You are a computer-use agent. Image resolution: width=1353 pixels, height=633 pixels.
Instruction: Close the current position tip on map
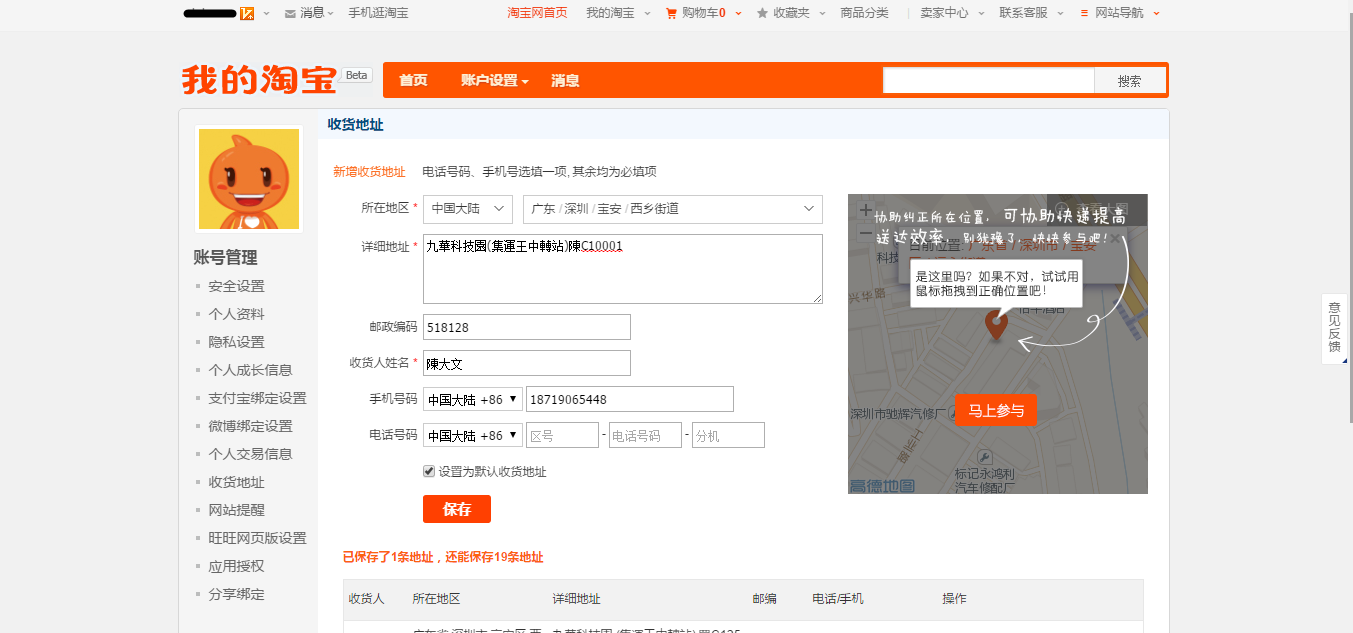pos(1115,239)
